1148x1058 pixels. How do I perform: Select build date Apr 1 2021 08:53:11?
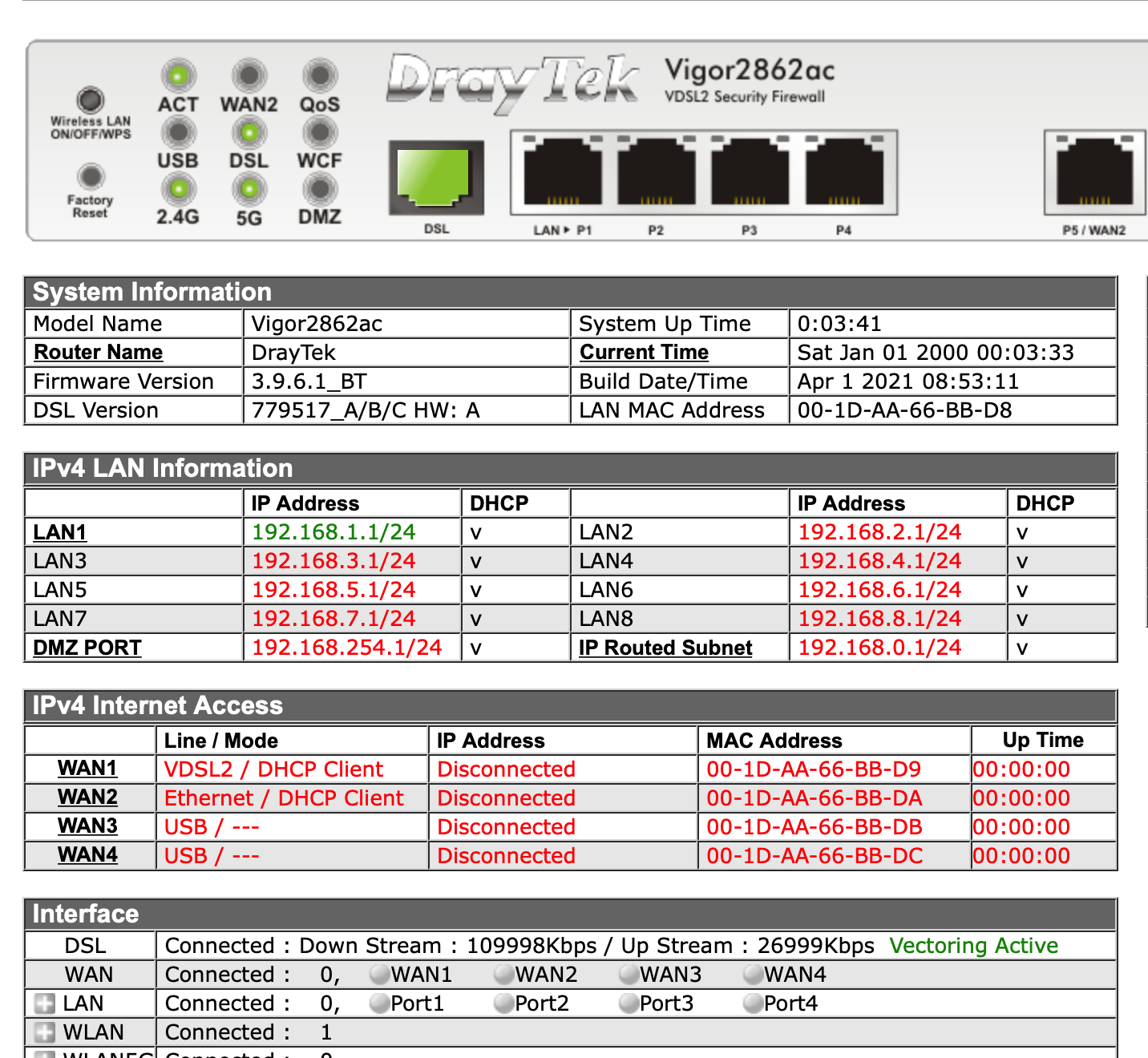pos(908,382)
